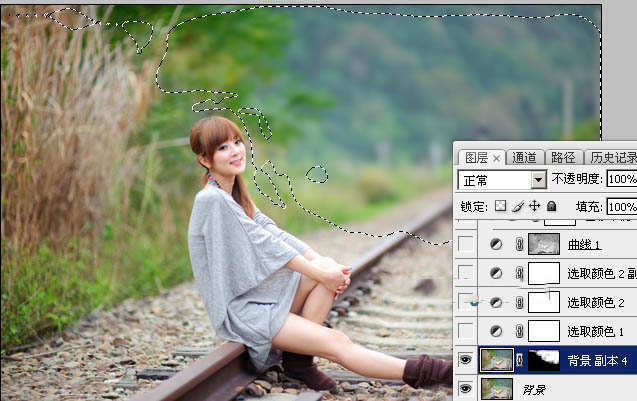This screenshot has height=401, width=637.
Task: Select the 背景 layer name
Action: tap(534, 390)
